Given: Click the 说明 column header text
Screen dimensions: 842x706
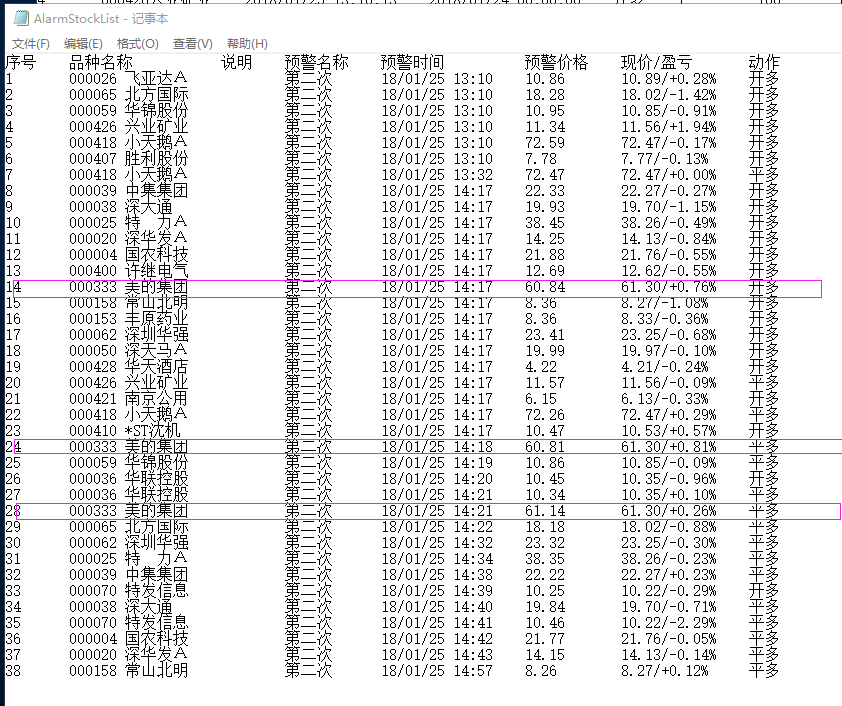Looking at the screenshot, I should tap(236, 62).
